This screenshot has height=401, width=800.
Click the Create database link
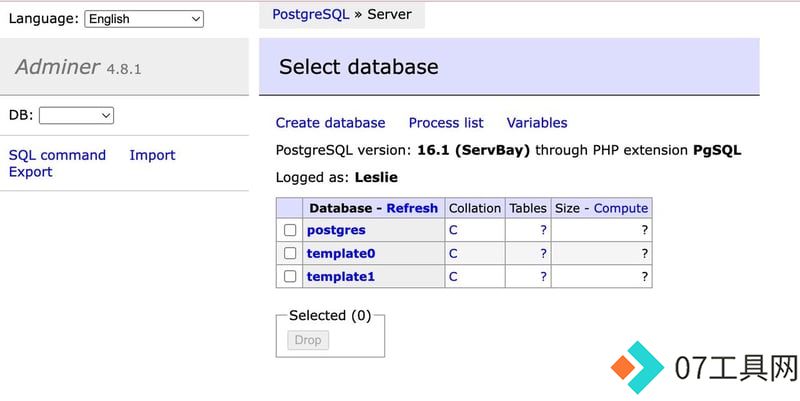pos(330,123)
